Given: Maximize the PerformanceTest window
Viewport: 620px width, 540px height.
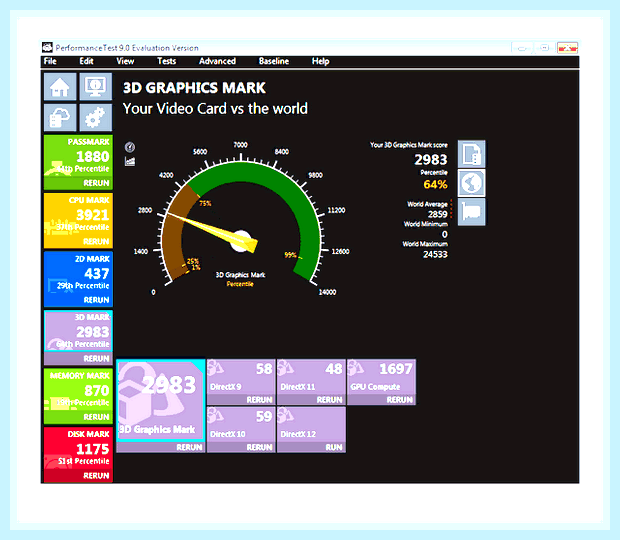Looking at the screenshot, I should click(544, 48).
